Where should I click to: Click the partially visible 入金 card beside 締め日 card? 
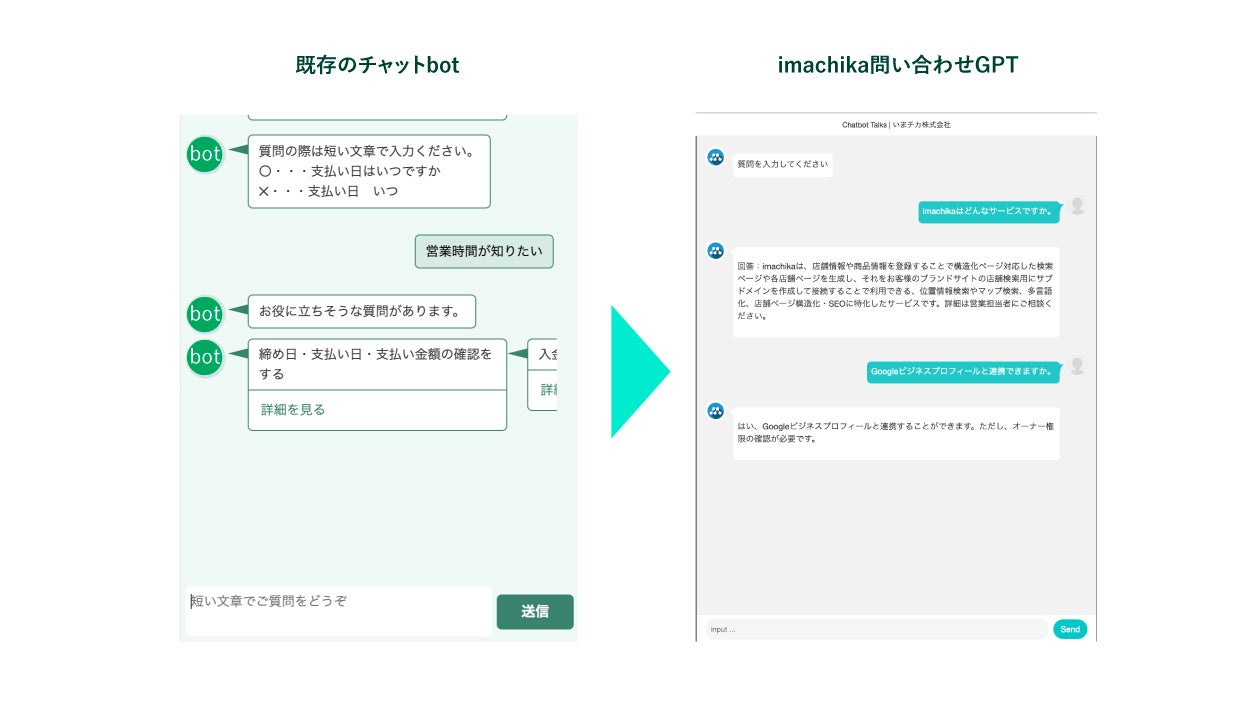pos(542,374)
